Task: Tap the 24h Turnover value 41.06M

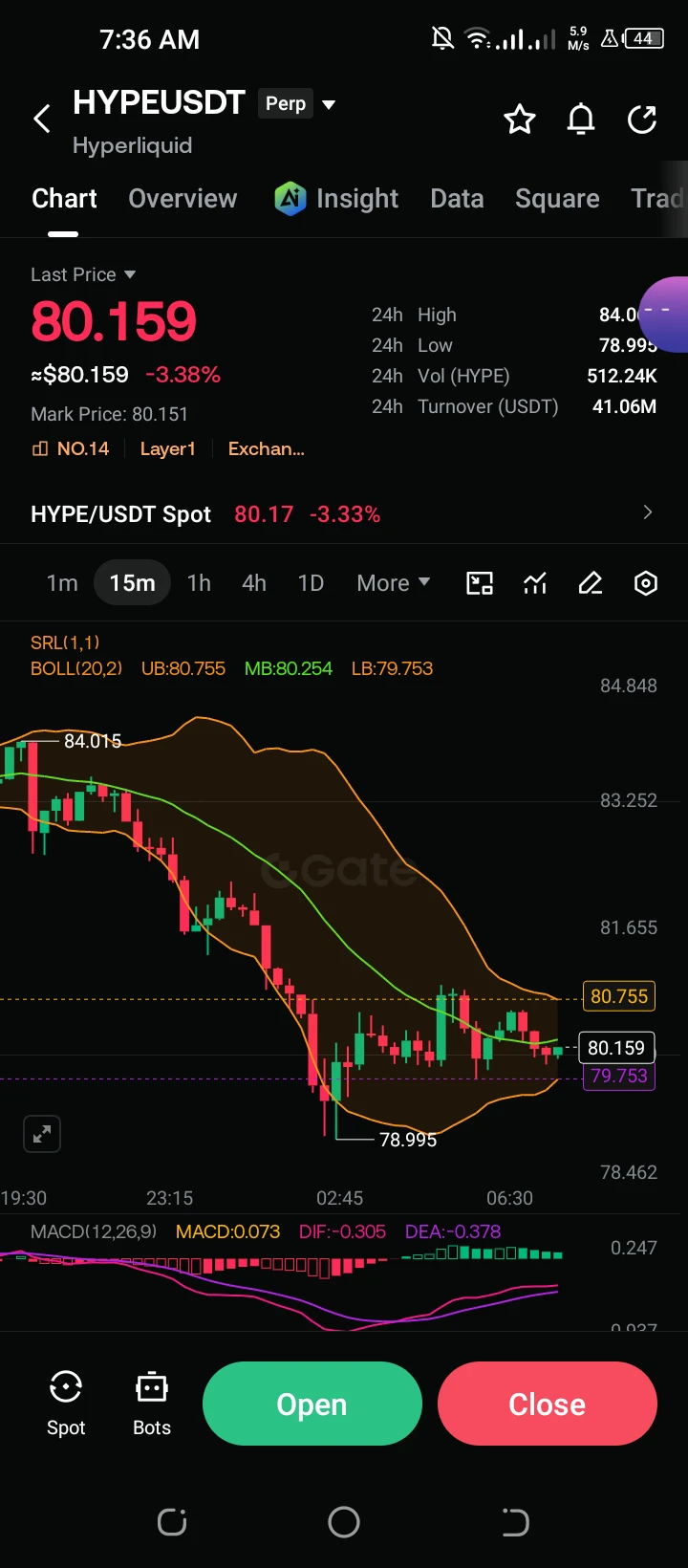Action: pos(624,406)
